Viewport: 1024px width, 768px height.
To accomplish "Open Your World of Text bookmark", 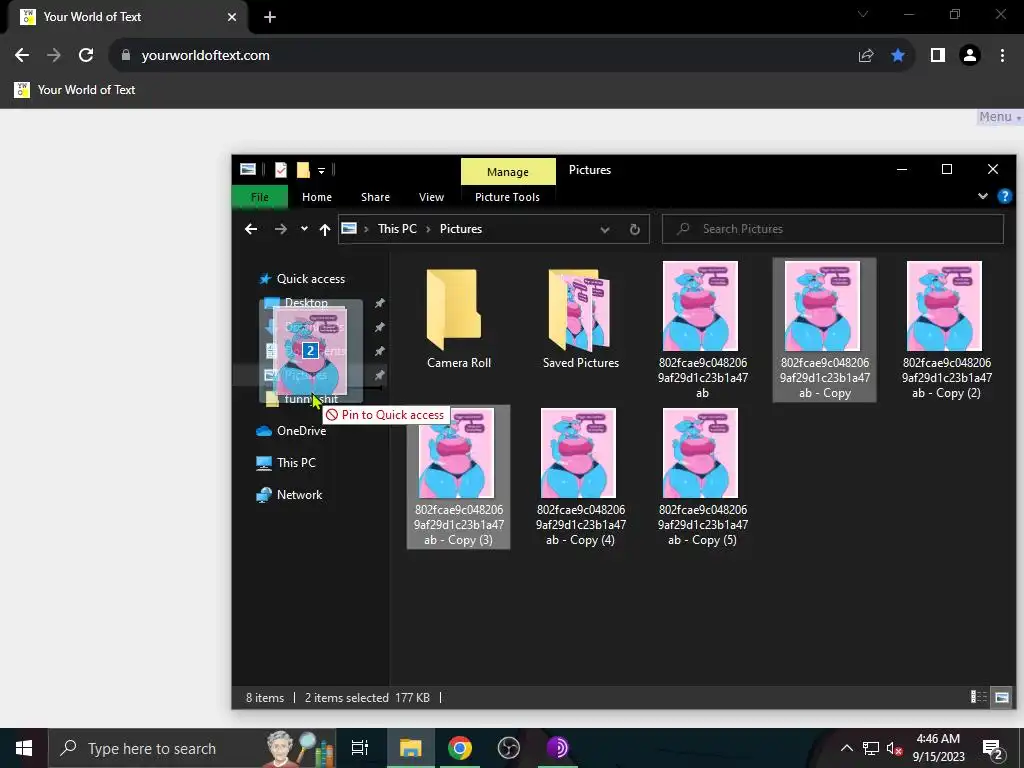I will tap(74, 89).
